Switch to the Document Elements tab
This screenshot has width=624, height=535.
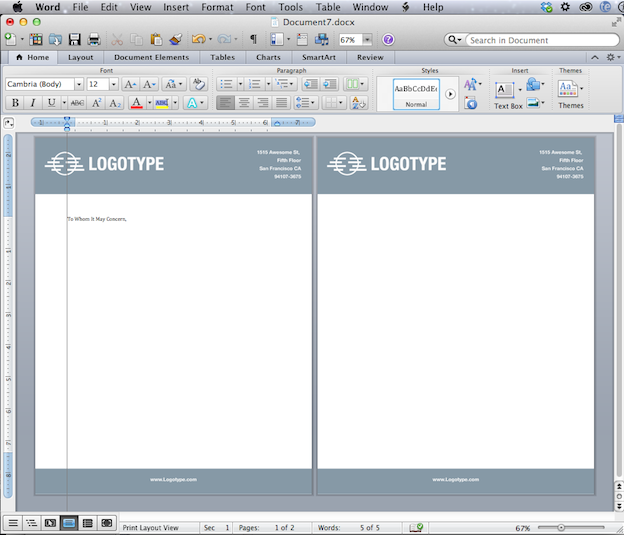pyautogui.click(x=151, y=57)
